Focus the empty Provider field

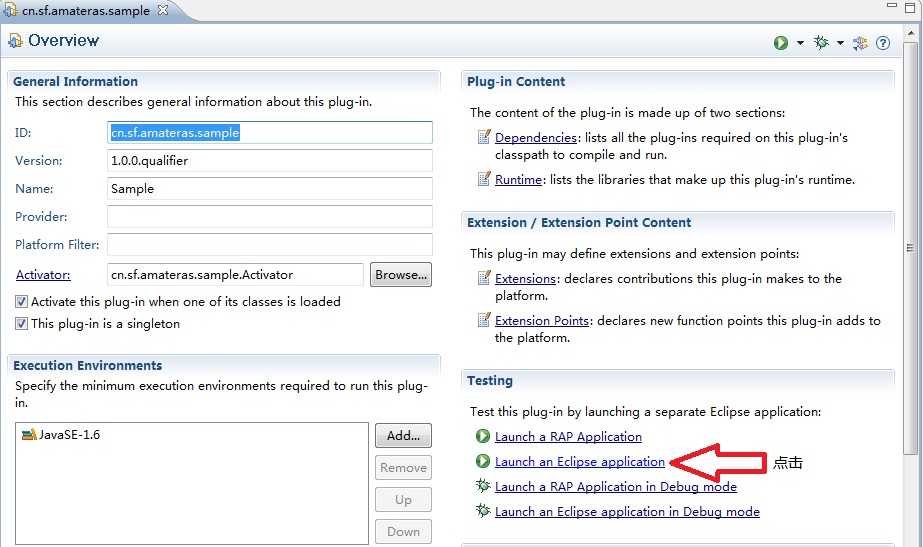tap(270, 217)
